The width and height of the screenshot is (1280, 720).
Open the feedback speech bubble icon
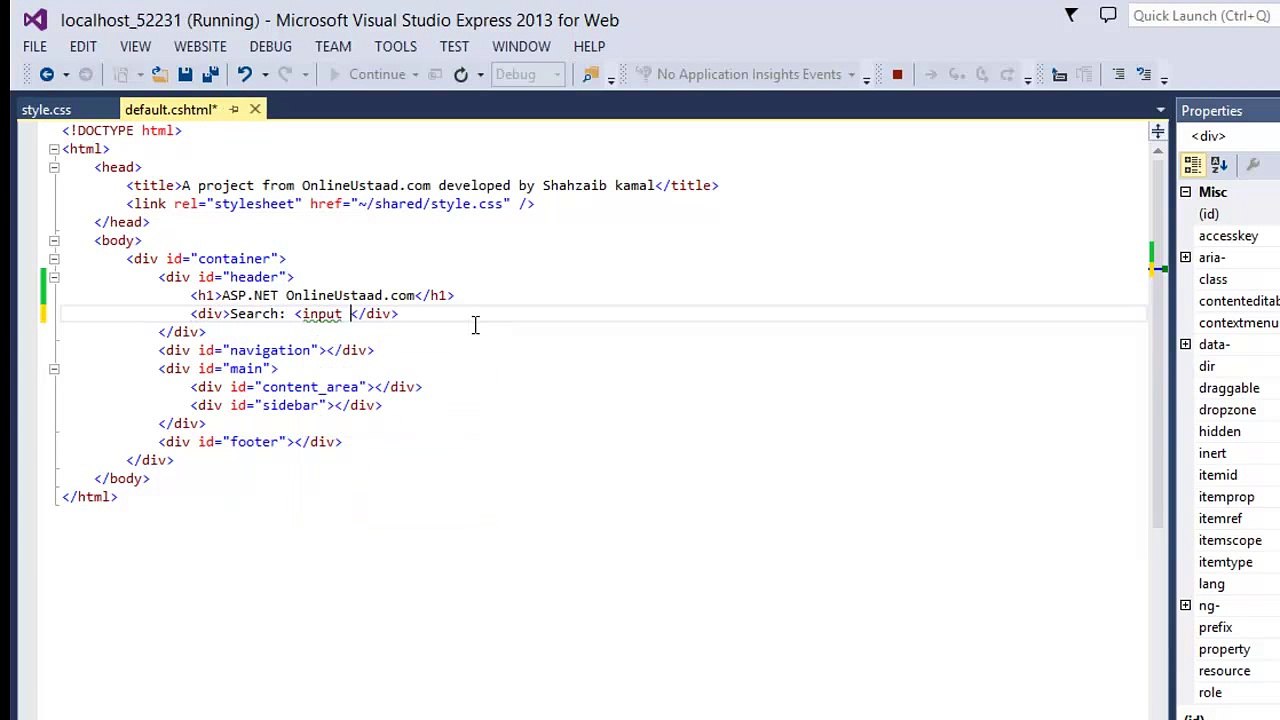(x=1108, y=15)
